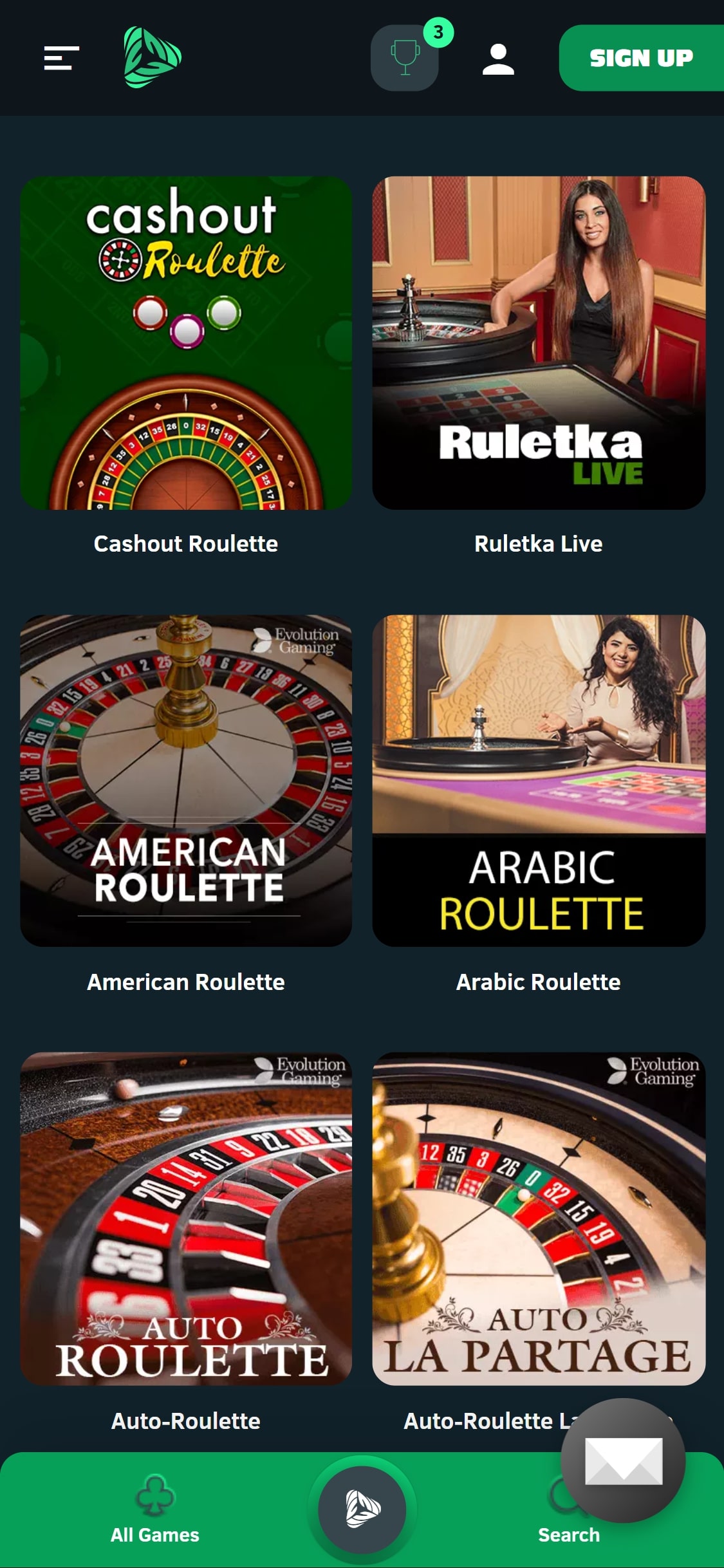Viewport: 724px width, 1568px height.
Task: Open the All Games tab
Action: (x=155, y=1510)
